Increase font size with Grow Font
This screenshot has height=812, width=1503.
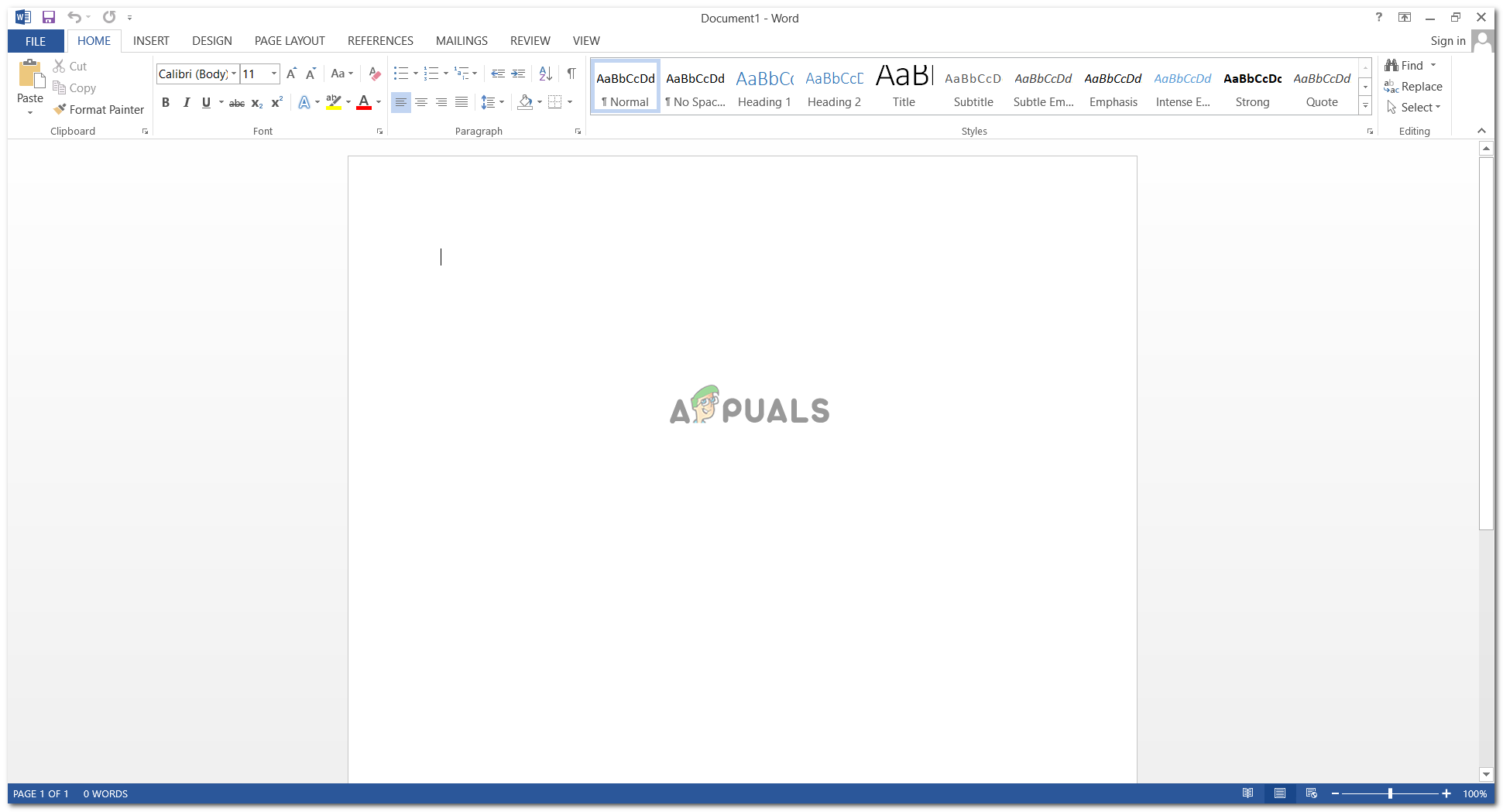click(291, 74)
